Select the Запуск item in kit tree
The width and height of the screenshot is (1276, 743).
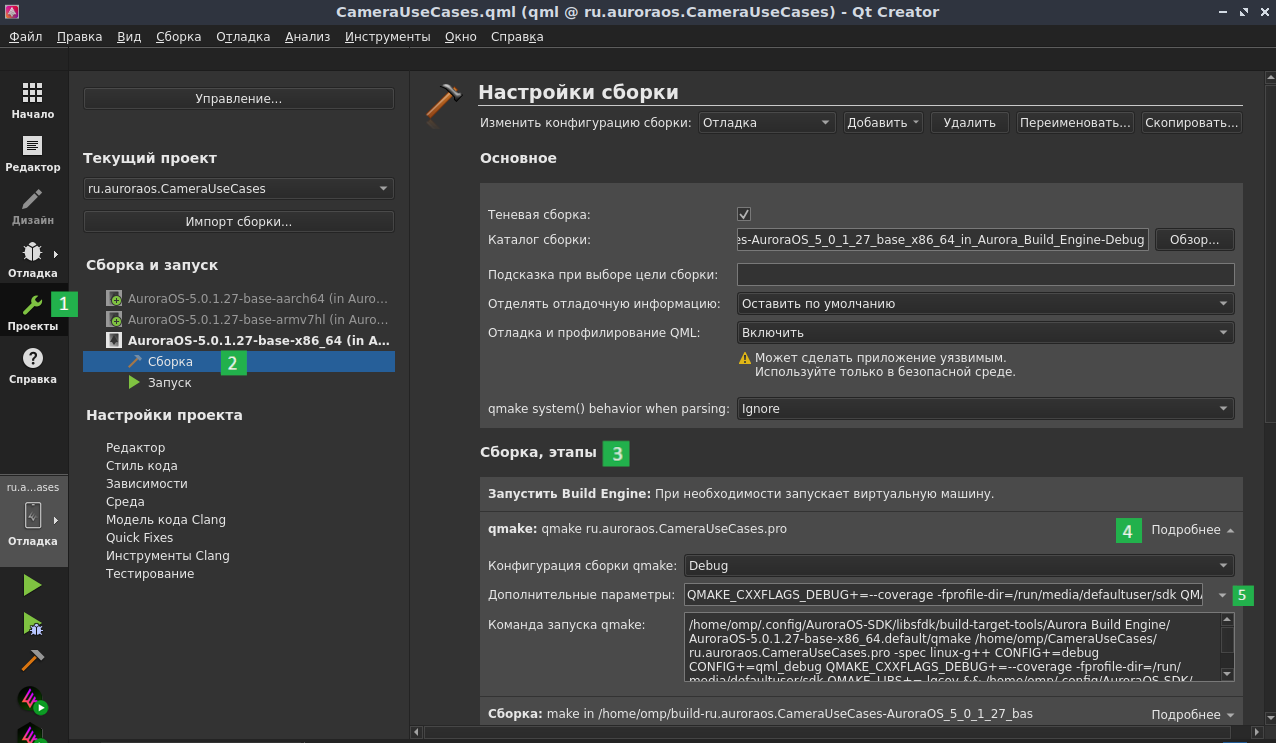[x=169, y=383]
